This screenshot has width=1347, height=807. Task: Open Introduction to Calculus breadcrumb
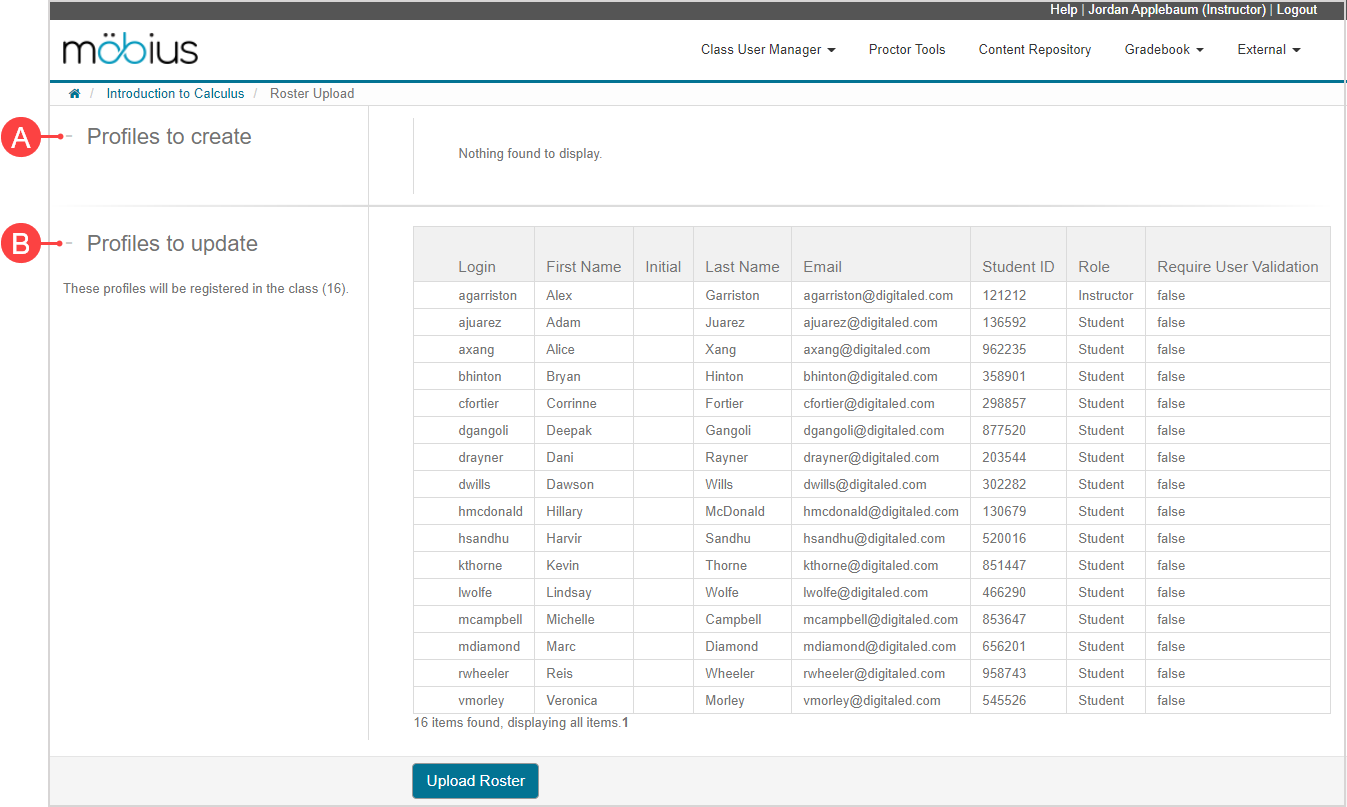click(175, 94)
